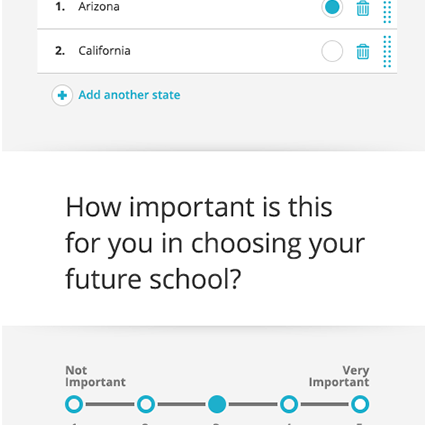Set importance to the second scale point

pyautogui.click(x=146, y=404)
